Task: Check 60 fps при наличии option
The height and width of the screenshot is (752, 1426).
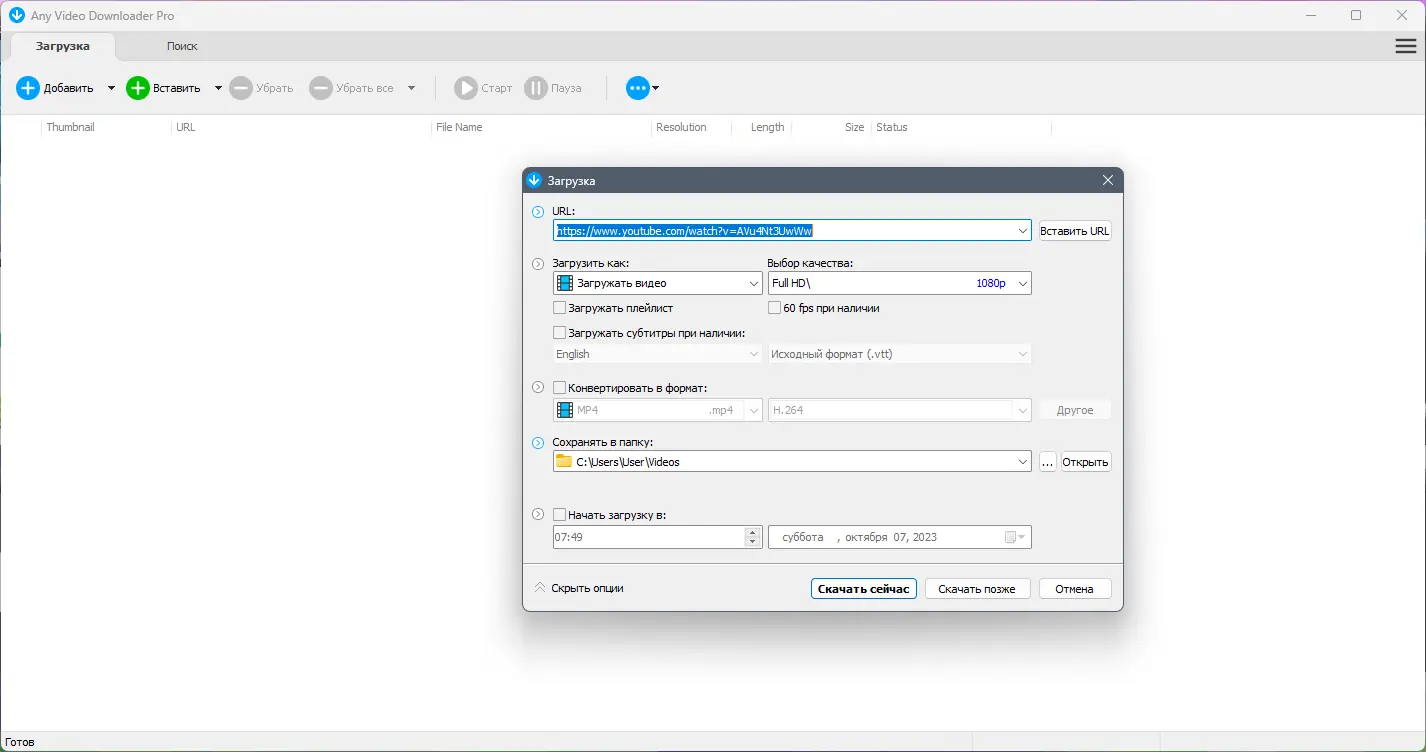Action: 774,308
